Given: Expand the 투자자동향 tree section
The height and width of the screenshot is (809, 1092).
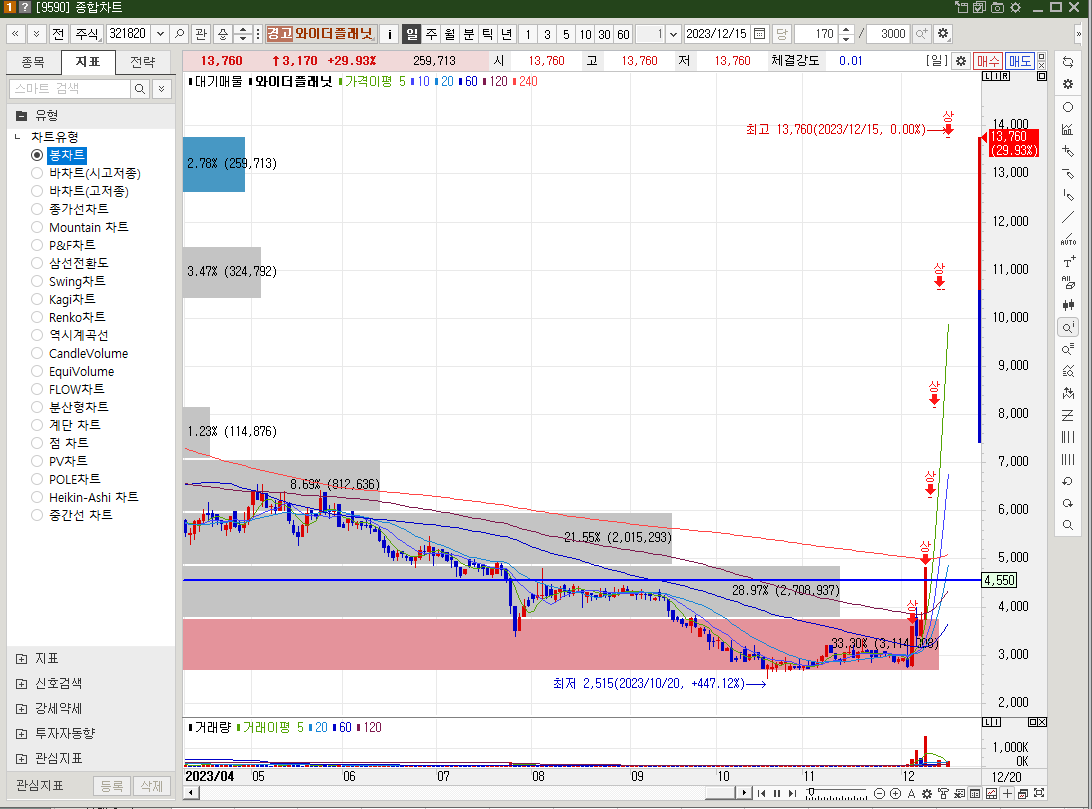Looking at the screenshot, I should [22, 734].
